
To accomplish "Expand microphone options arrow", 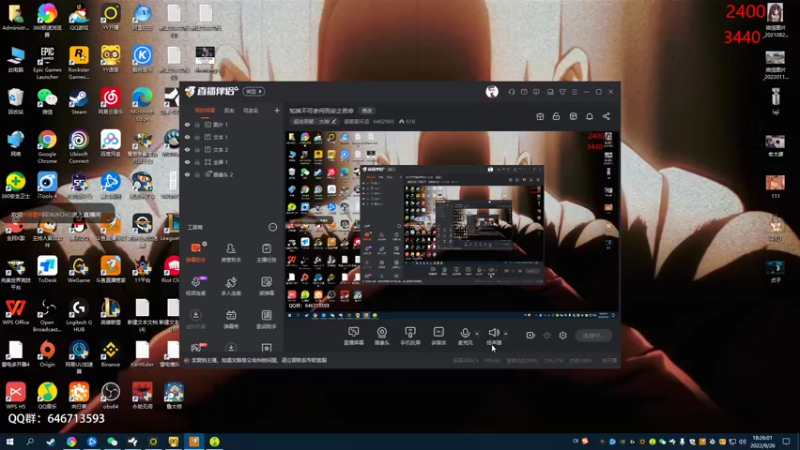I will 477,334.
